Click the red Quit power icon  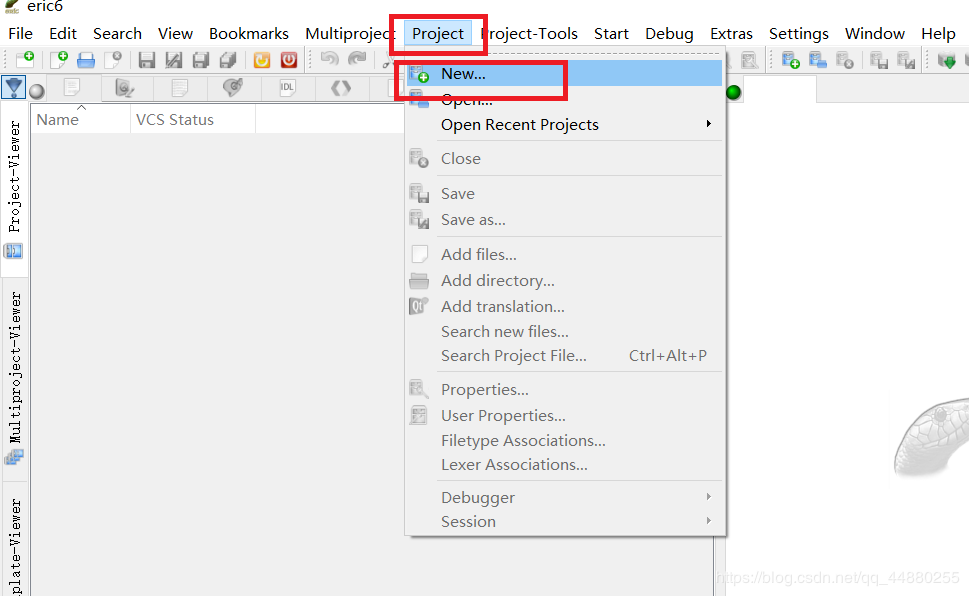(289, 60)
